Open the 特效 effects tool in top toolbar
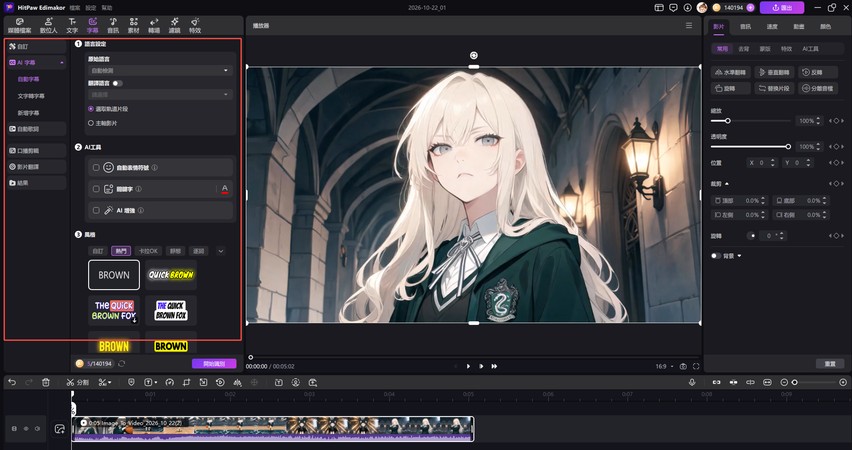This screenshot has height=450, width=852. tap(195, 25)
